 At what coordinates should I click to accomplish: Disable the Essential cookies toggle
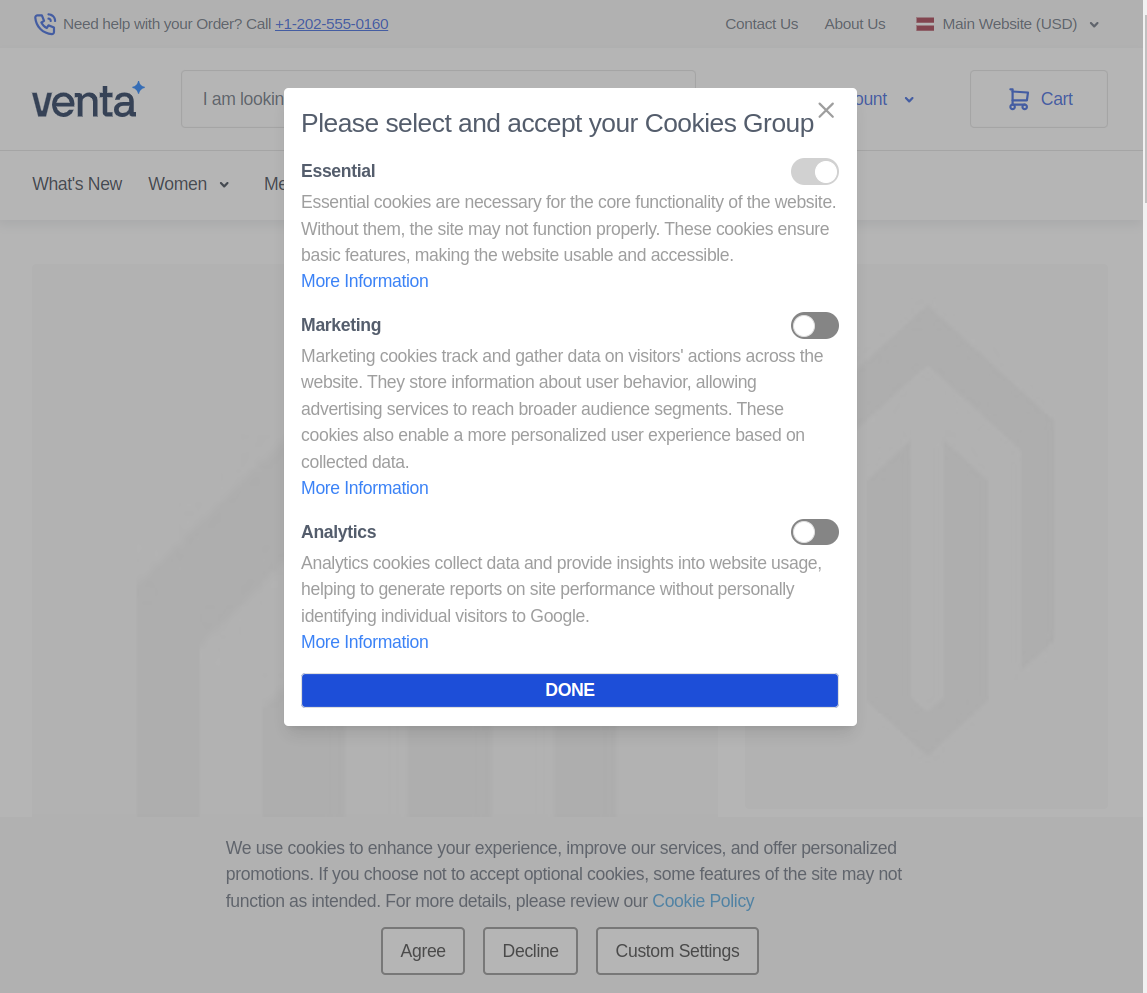(x=814, y=171)
